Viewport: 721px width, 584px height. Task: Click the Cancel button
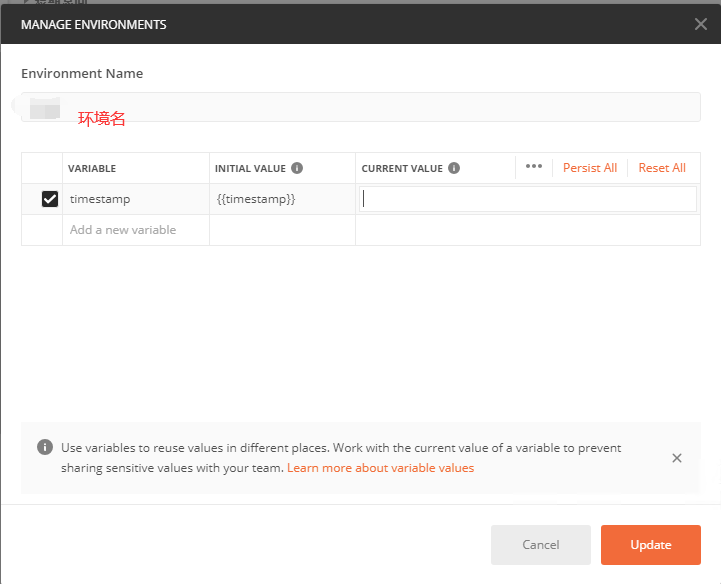tap(541, 545)
